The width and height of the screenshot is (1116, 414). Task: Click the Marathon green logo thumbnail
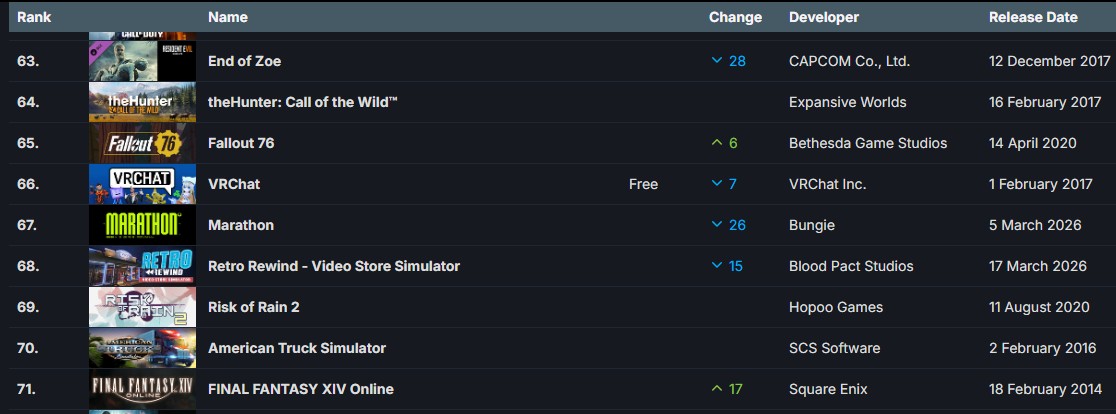click(142, 225)
